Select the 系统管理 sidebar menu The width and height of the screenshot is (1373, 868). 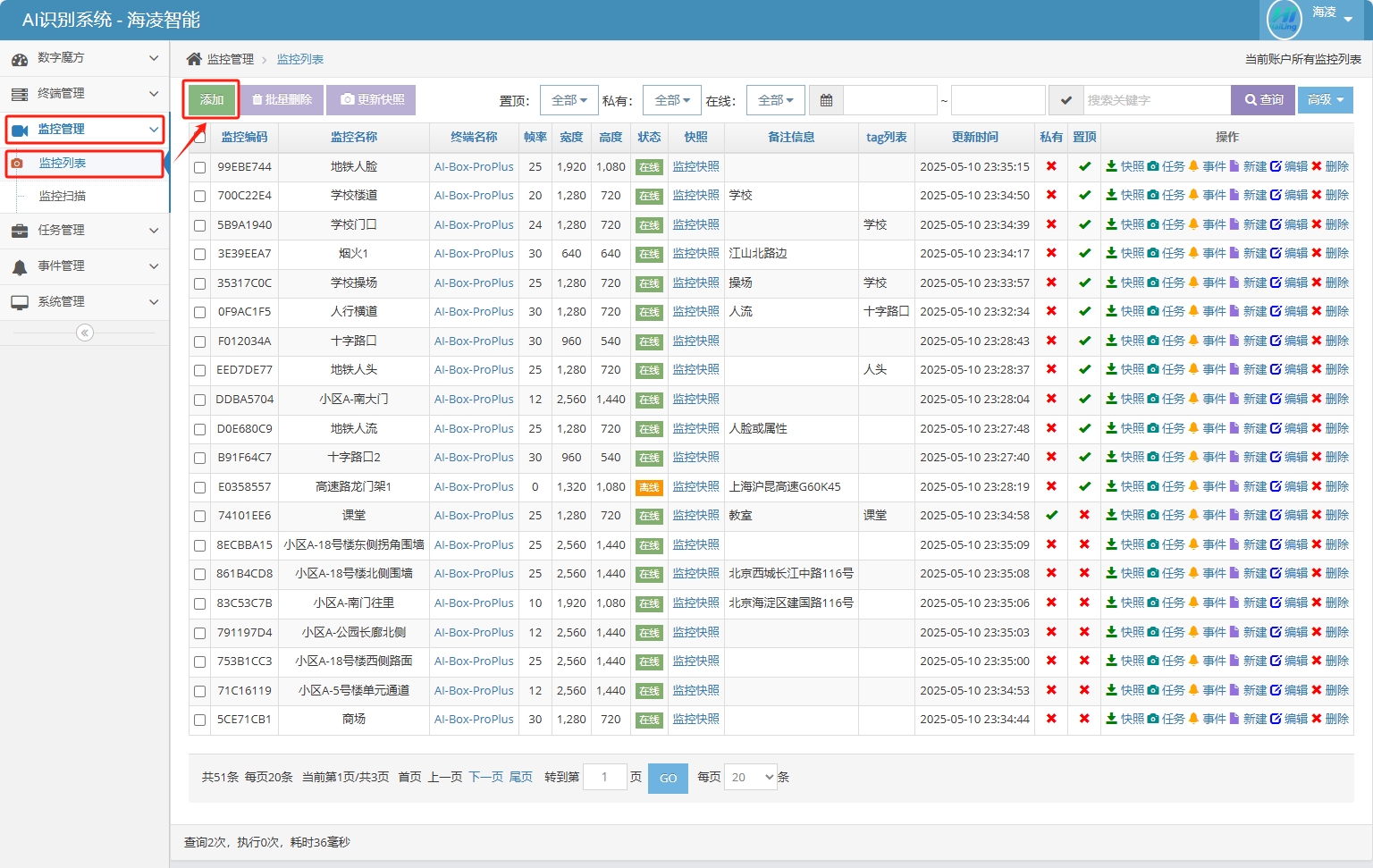coord(84,302)
